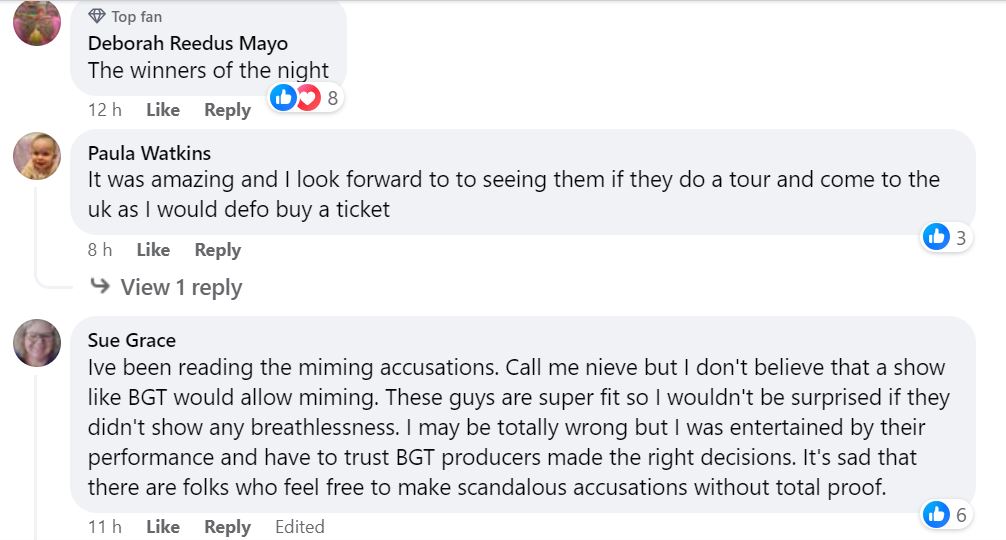Click the 12 h timestamp on Deborah's comment
Image resolution: width=1006 pixels, height=540 pixels.
(x=104, y=110)
